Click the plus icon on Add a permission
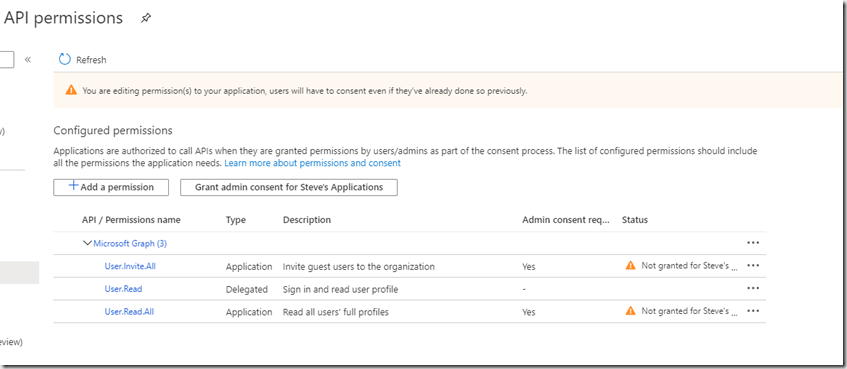The image size is (847, 369). tap(74, 186)
